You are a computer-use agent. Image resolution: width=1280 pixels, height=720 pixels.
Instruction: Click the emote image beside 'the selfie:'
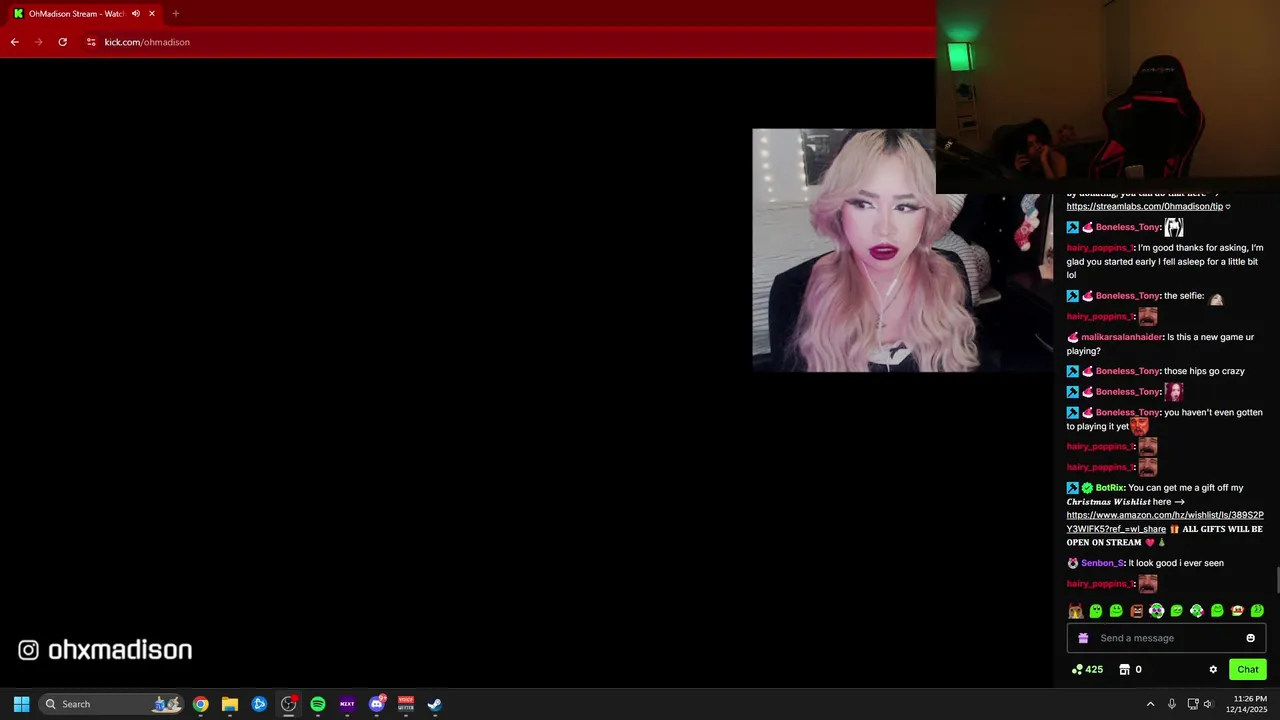(1216, 297)
